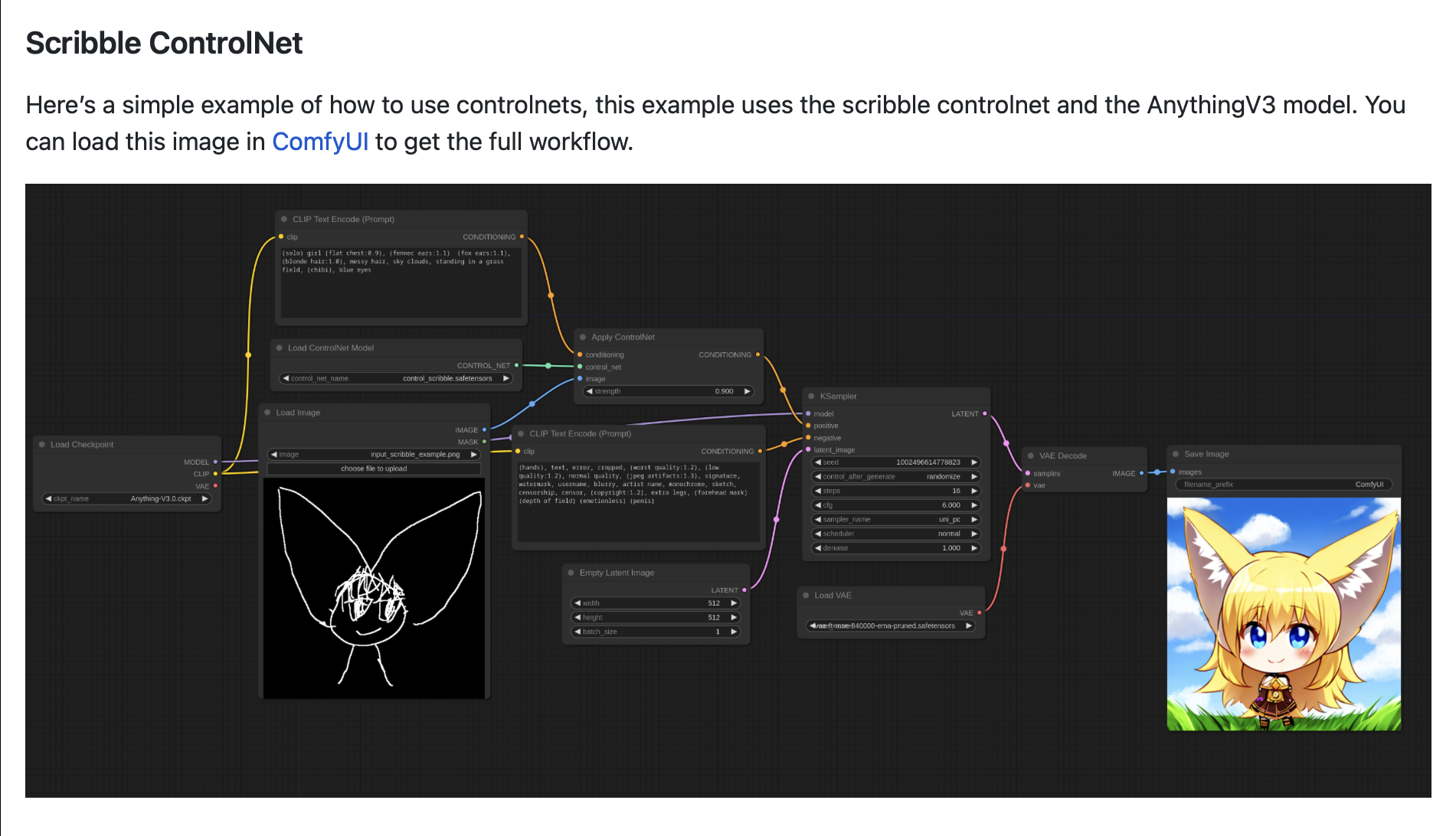This screenshot has width=1456, height=836.
Task: Click the LATENT output socket on KSampler
Action: click(984, 413)
